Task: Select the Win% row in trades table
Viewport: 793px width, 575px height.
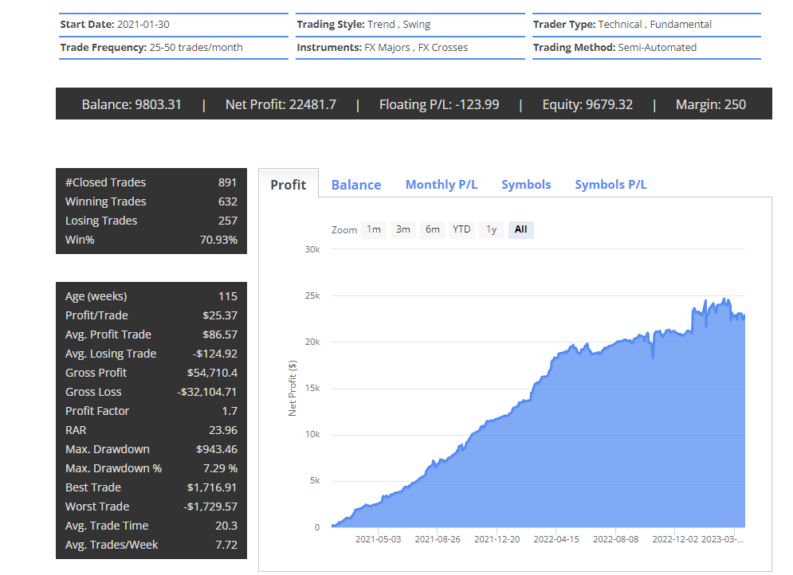Action: (151, 240)
